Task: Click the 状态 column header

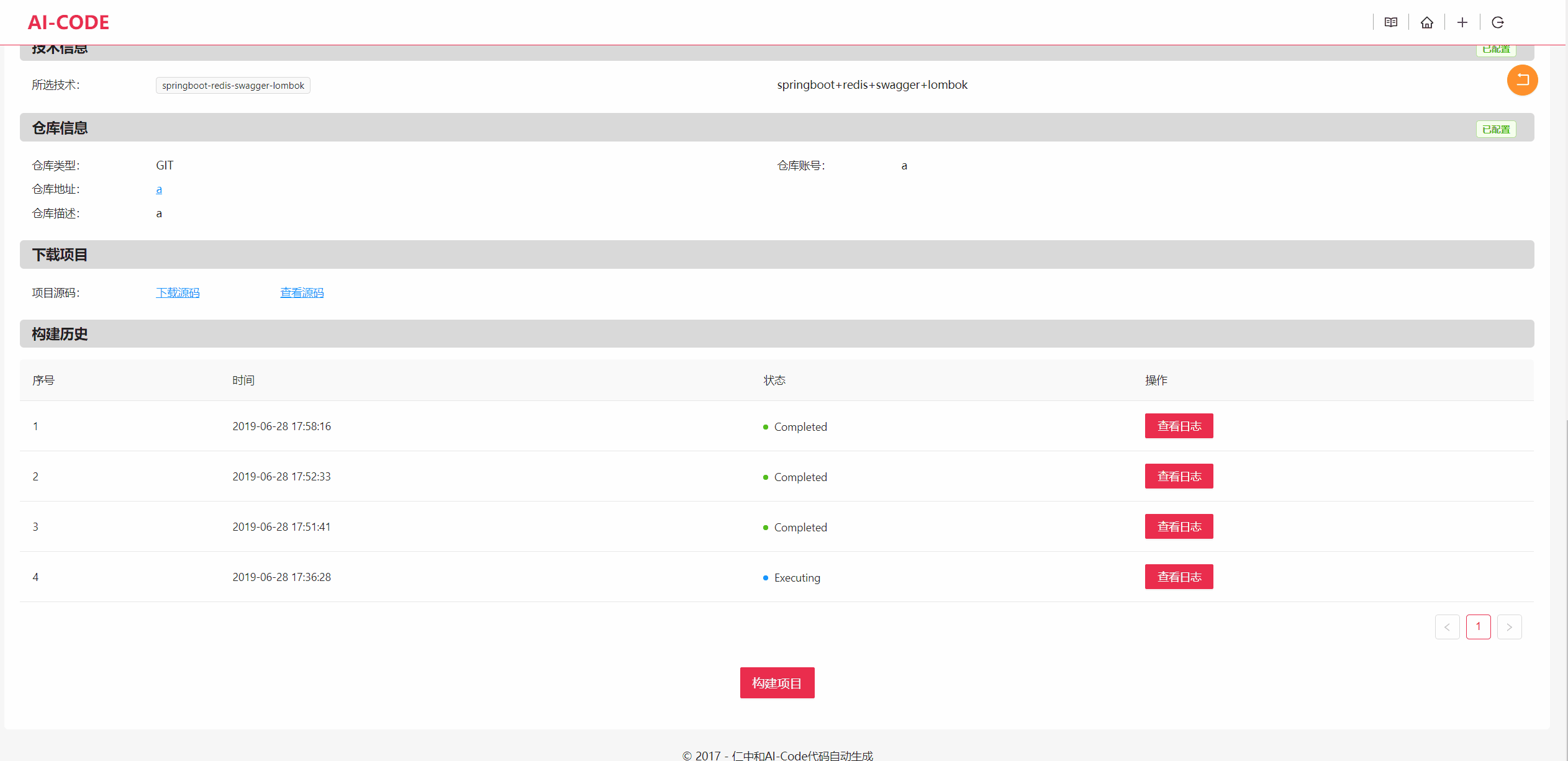Action: pos(774,381)
